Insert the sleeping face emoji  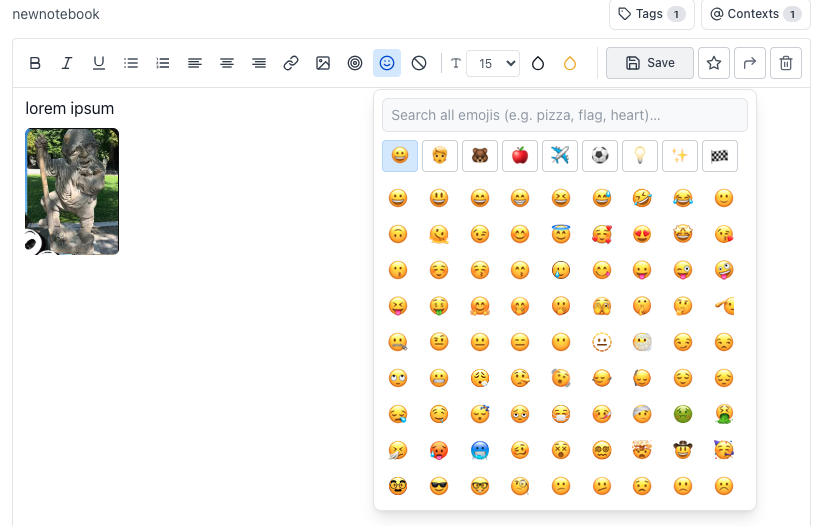480,415
